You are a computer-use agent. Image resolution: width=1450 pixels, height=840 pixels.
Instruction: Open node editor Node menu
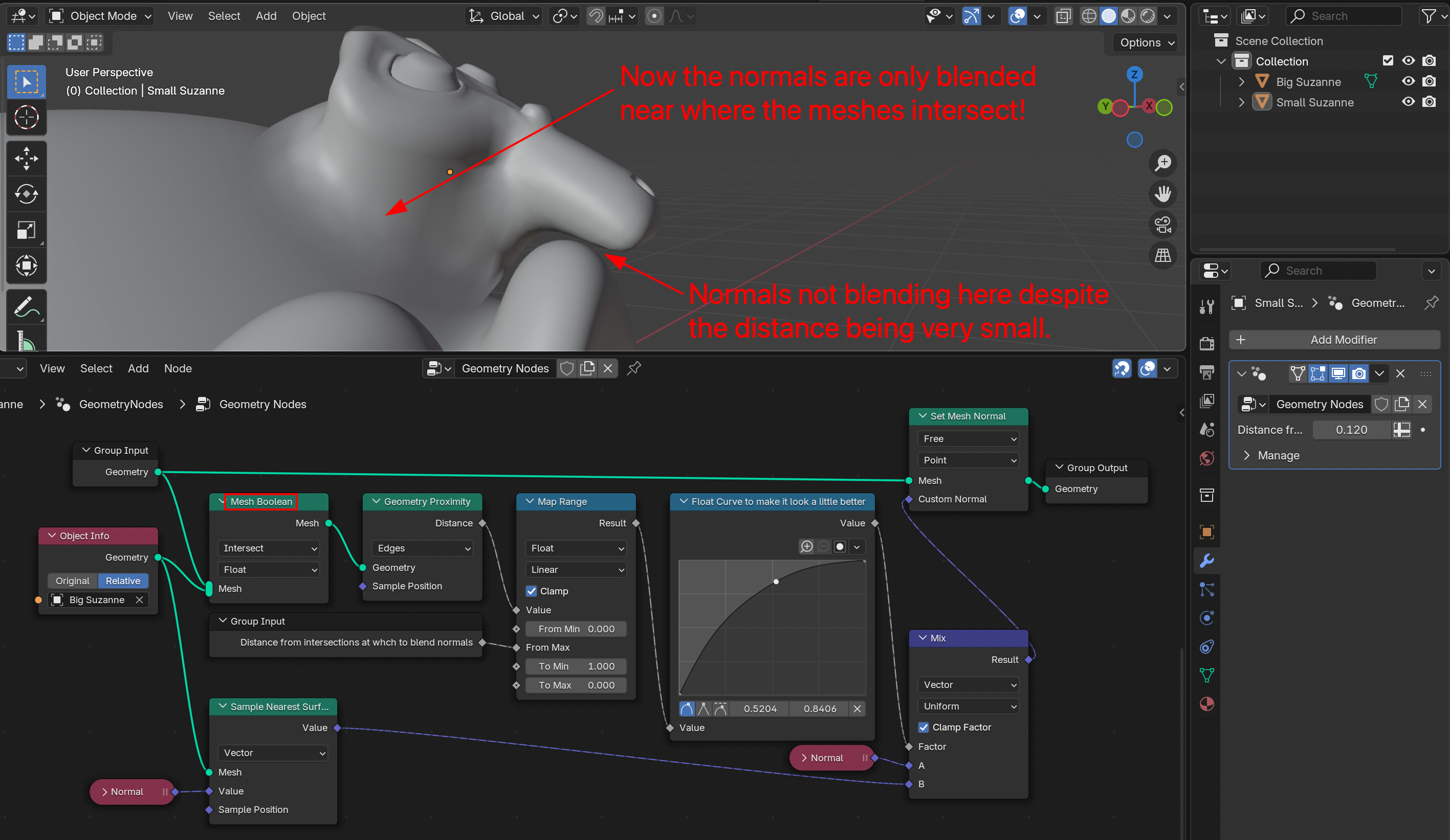click(x=178, y=368)
